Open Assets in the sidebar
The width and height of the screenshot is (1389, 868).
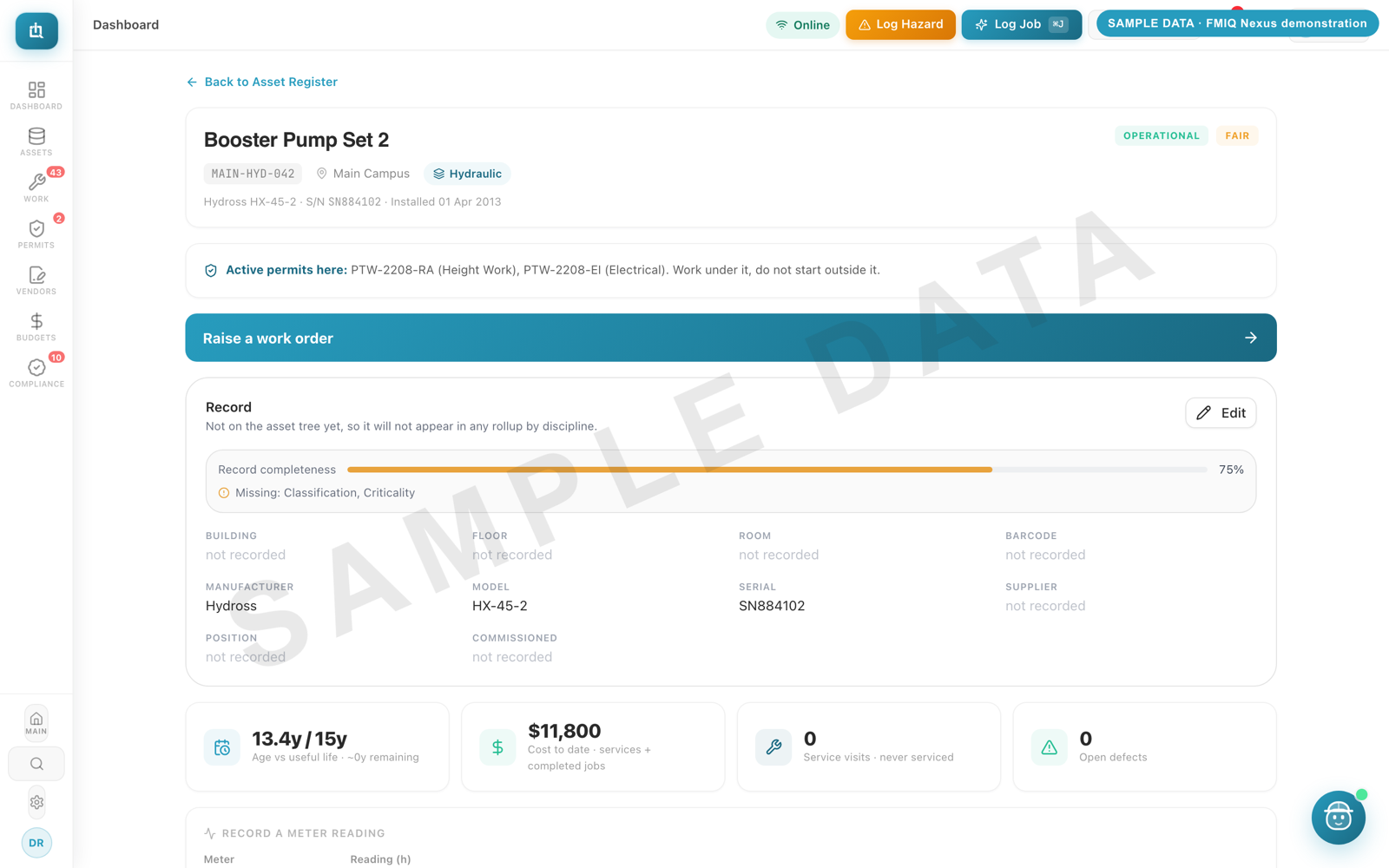[x=36, y=141]
